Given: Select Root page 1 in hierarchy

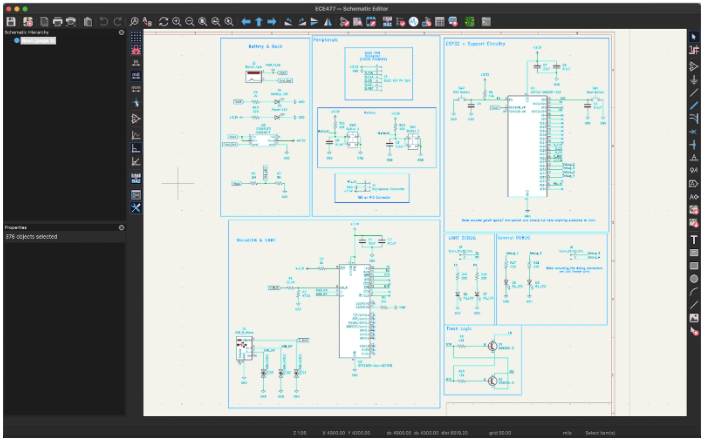Looking at the screenshot, I should pyautogui.click(x=38, y=41).
